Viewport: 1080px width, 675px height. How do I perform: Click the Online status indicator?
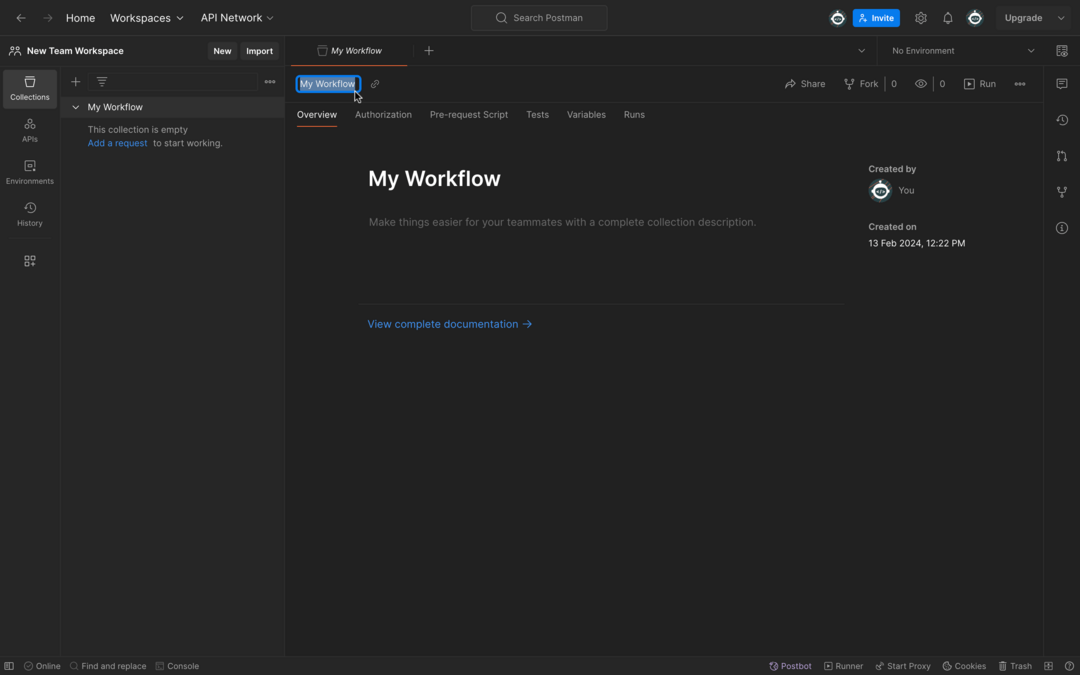pos(42,666)
